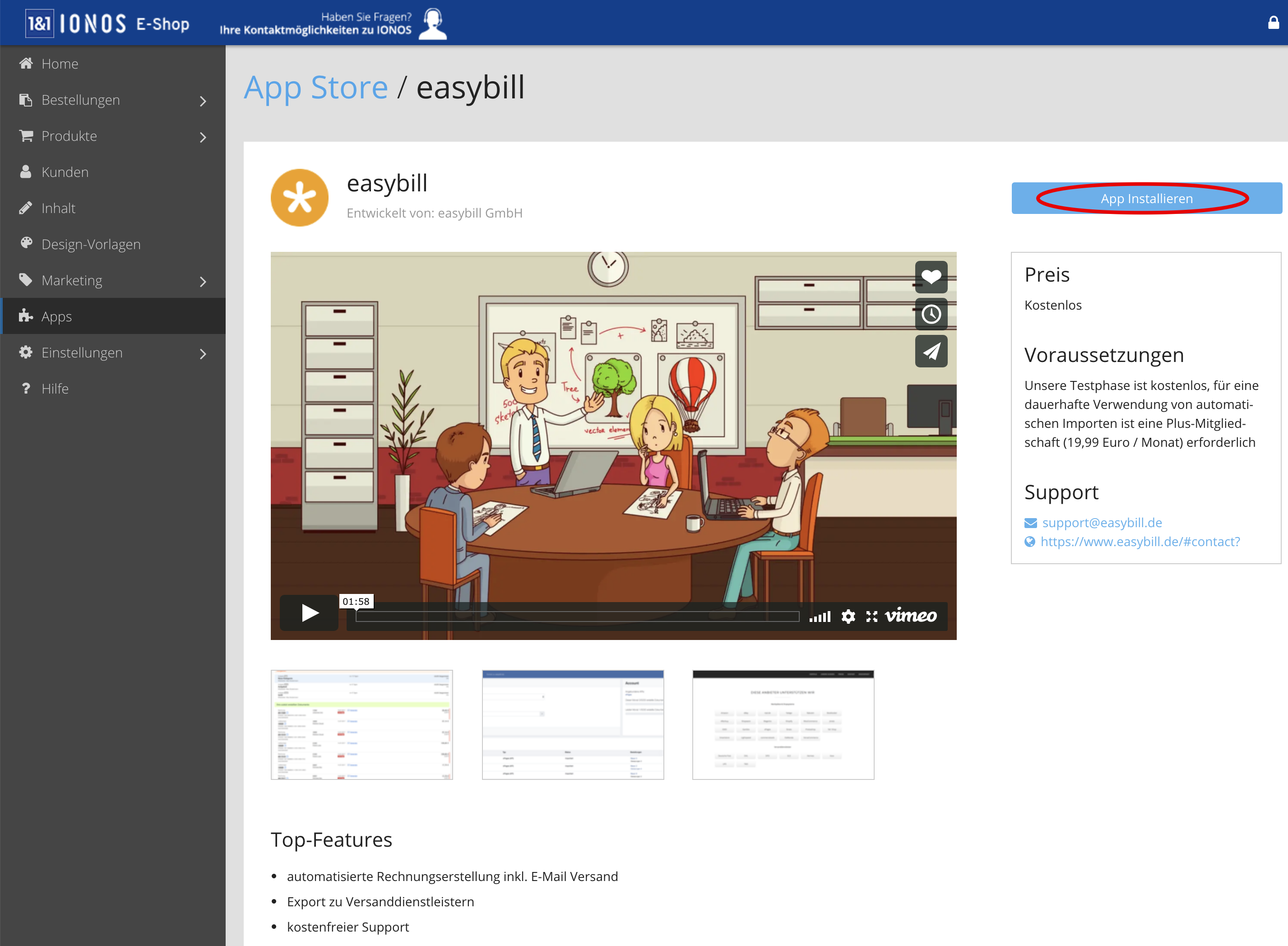Click the 'Entwickelt von: easybill GmbH' text
This screenshot has width=1288, height=946.
(435, 213)
